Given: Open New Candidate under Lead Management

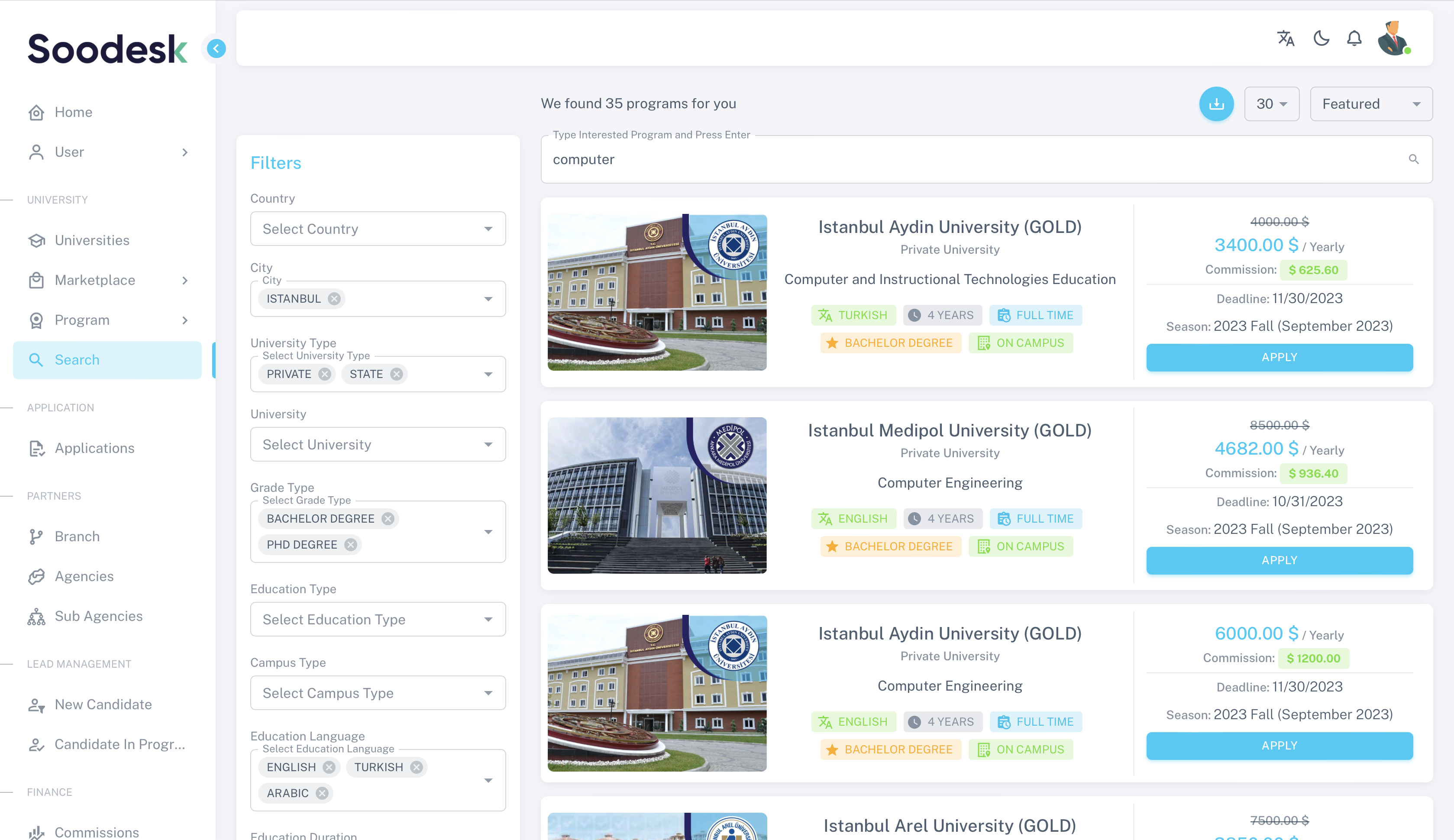Looking at the screenshot, I should [102, 704].
